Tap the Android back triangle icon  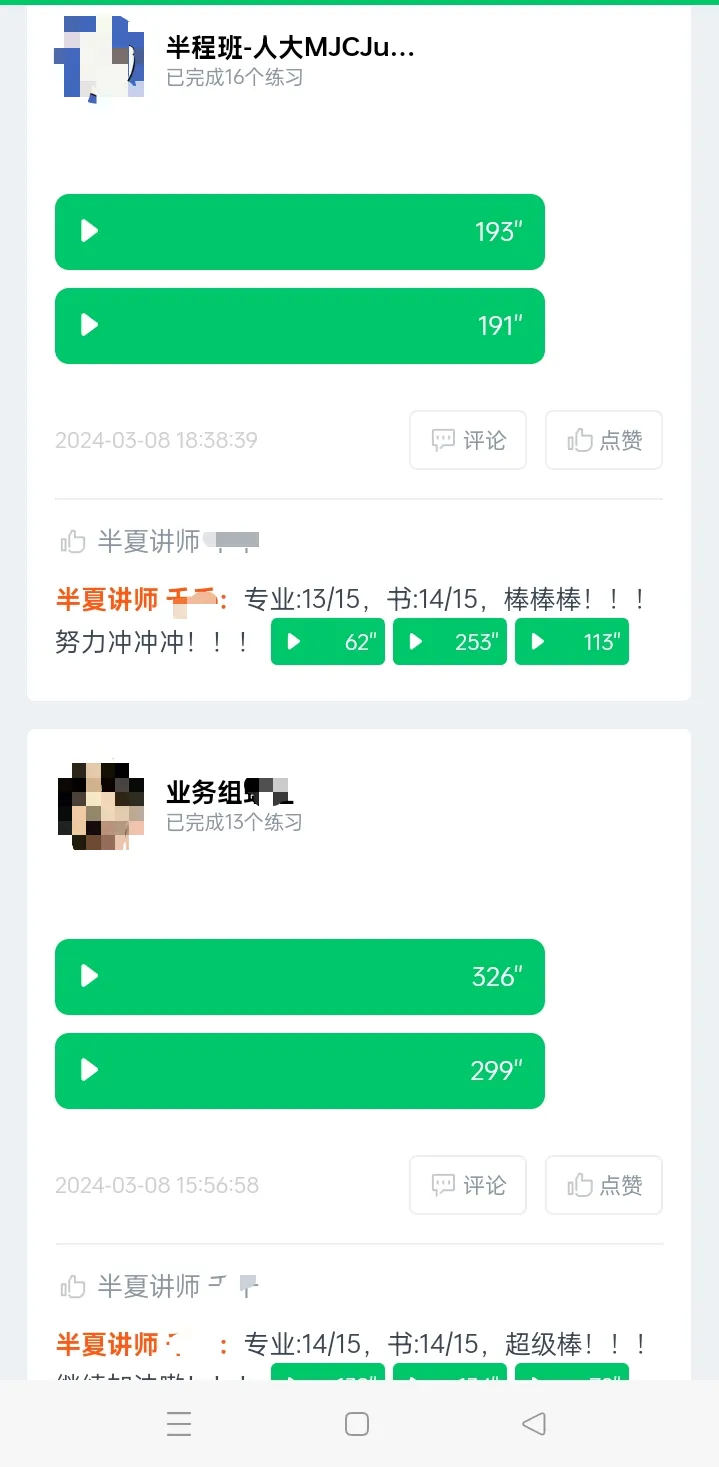(x=534, y=1424)
